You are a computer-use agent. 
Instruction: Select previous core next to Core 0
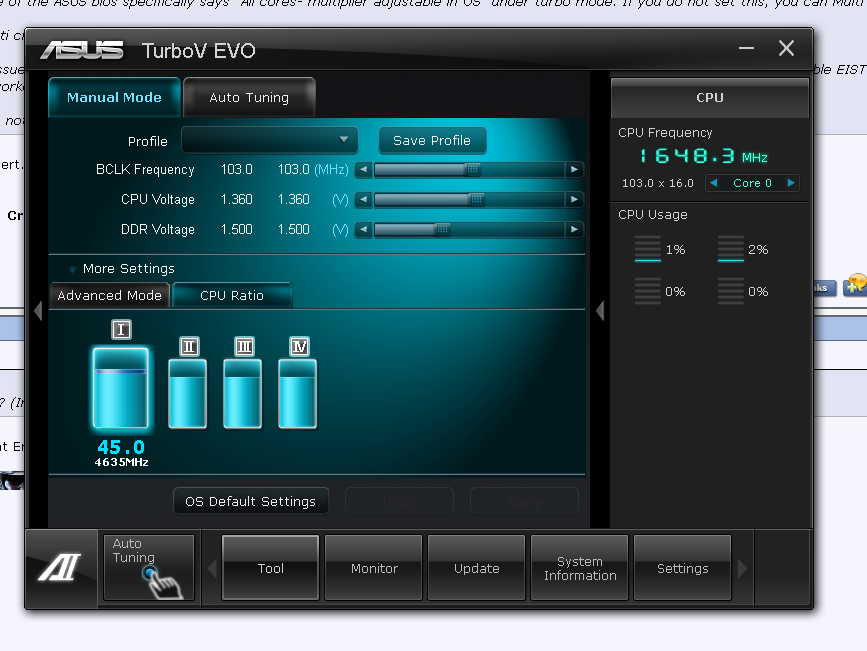tap(714, 183)
